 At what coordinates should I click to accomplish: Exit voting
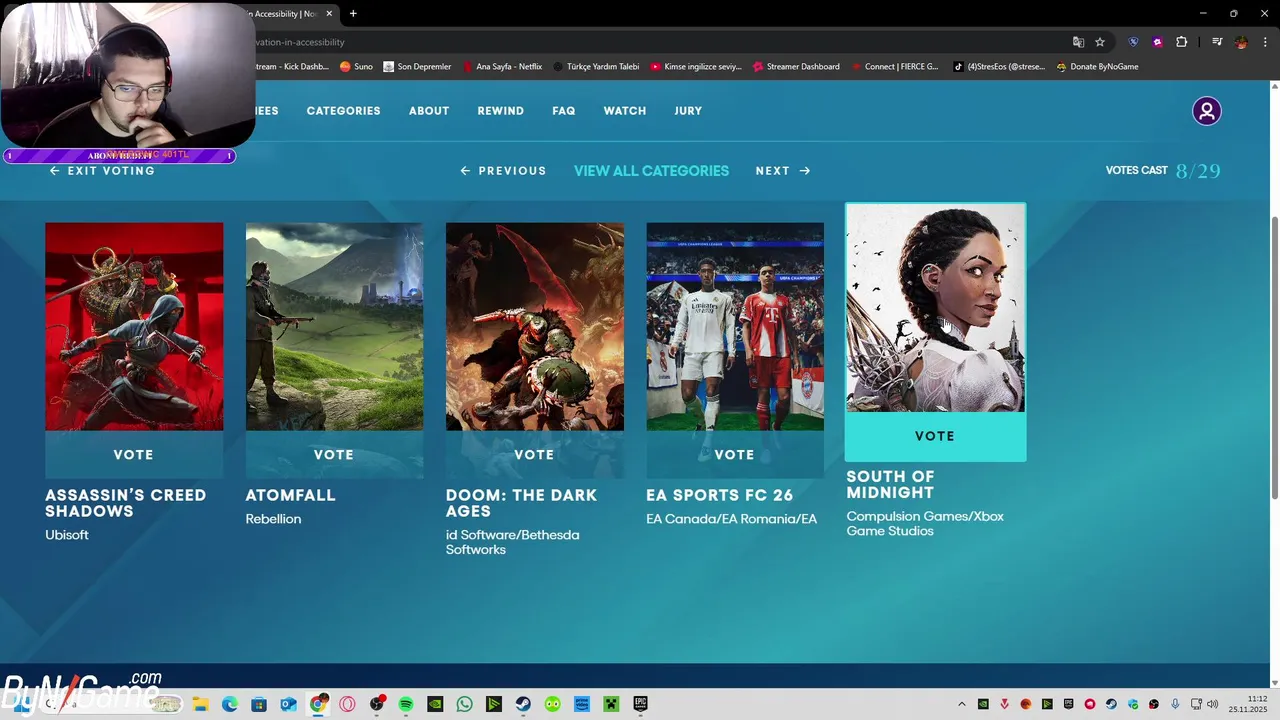[102, 171]
